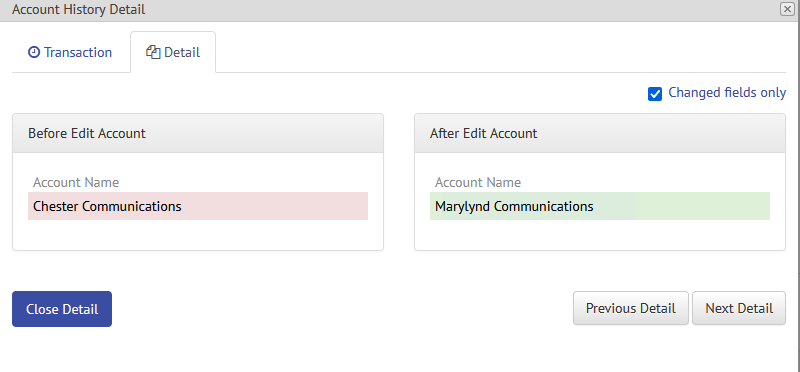Close the Account History Detail dialog
This screenshot has width=800, height=372.
(787, 9)
